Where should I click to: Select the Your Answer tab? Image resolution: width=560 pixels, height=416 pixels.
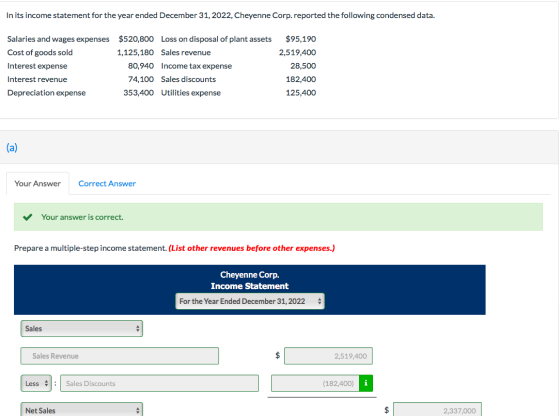pyautogui.click(x=38, y=184)
